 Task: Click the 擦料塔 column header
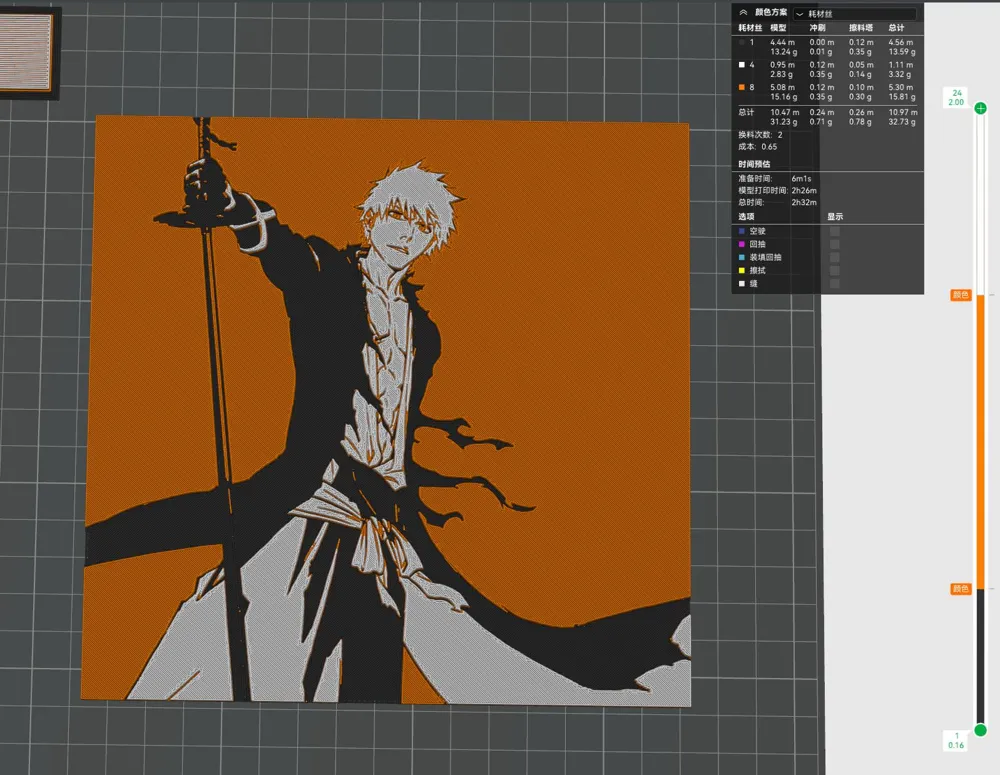(x=861, y=28)
